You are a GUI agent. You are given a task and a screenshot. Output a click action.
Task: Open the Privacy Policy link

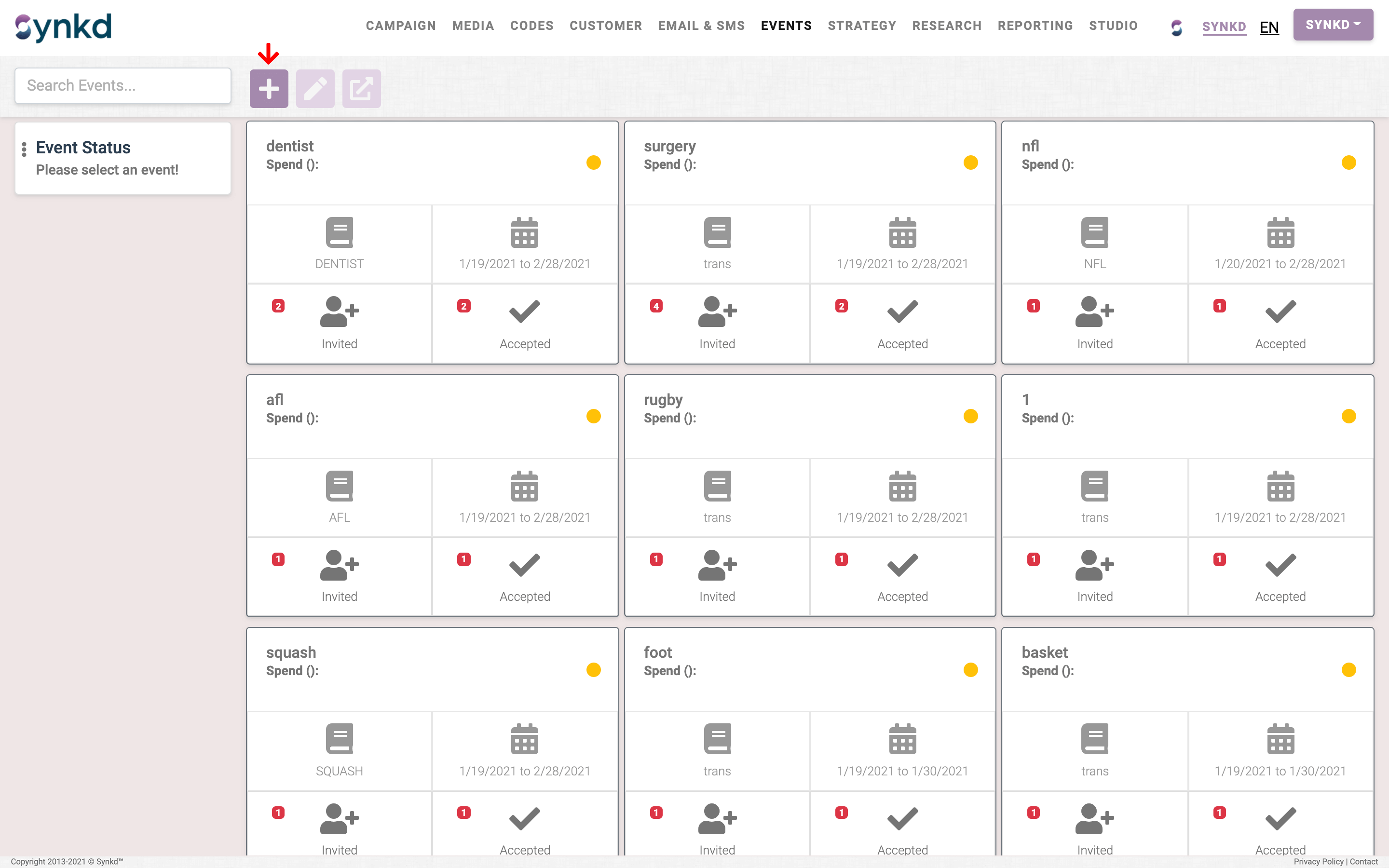click(1319, 862)
